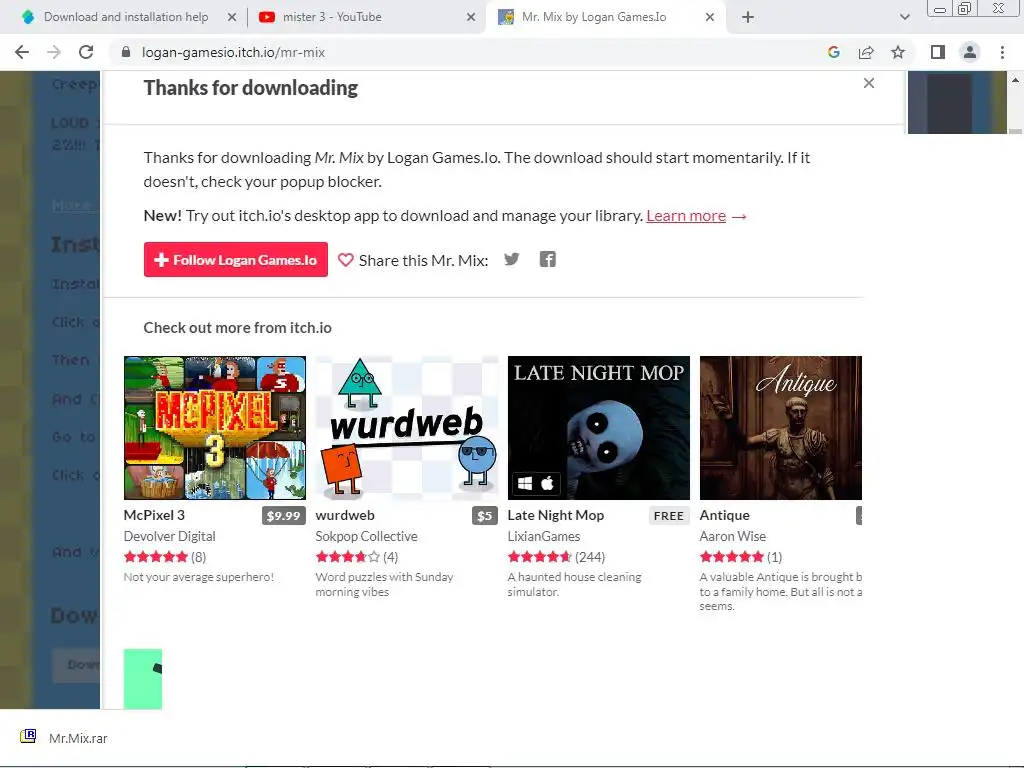Toggle the browser side panel
Viewport: 1024px width, 768px height.
938,52
